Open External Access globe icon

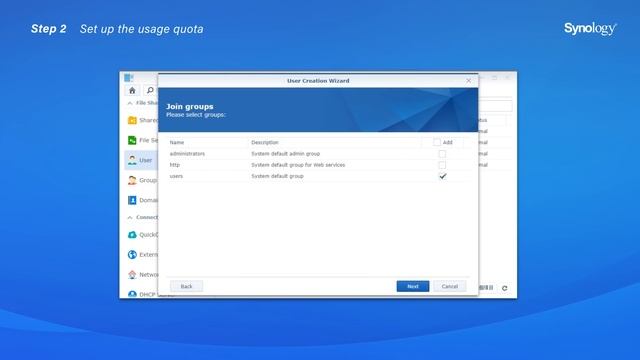(x=132, y=255)
